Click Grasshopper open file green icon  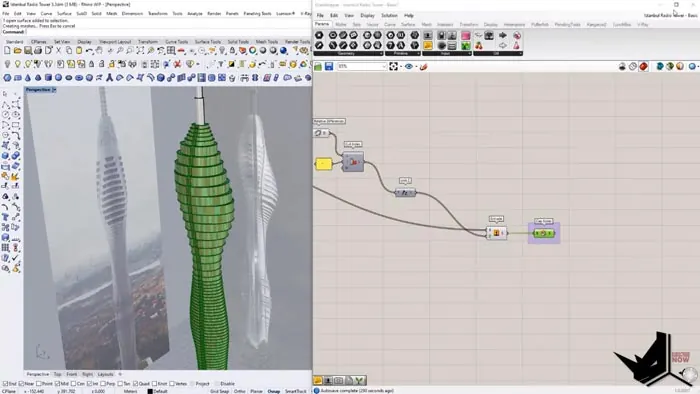[318, 66]
